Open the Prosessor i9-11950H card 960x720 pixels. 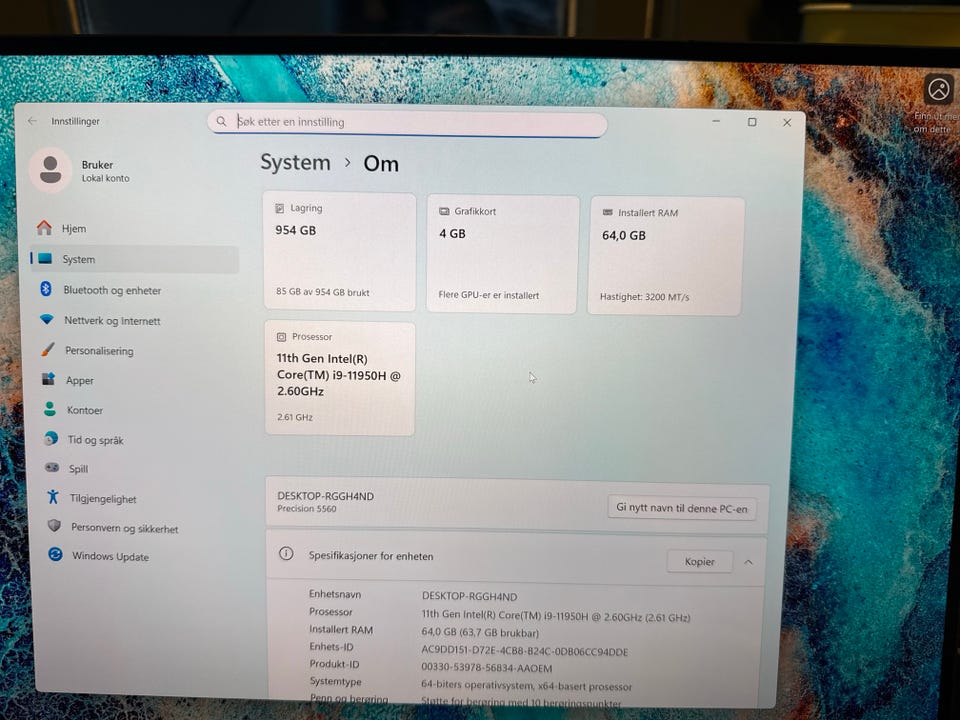(x=340, y=378)
